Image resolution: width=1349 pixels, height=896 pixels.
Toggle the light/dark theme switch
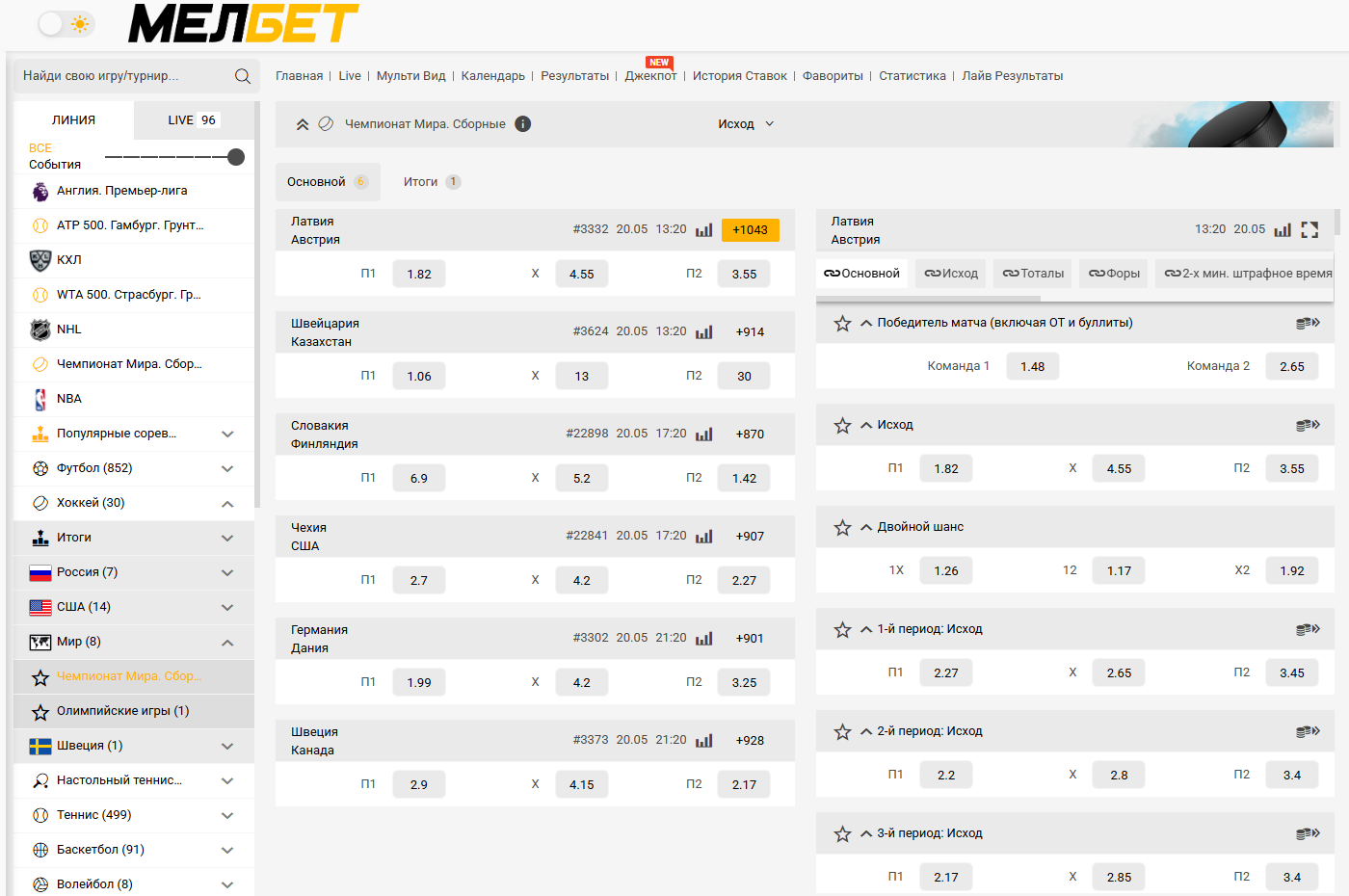(x=66, y=24)
